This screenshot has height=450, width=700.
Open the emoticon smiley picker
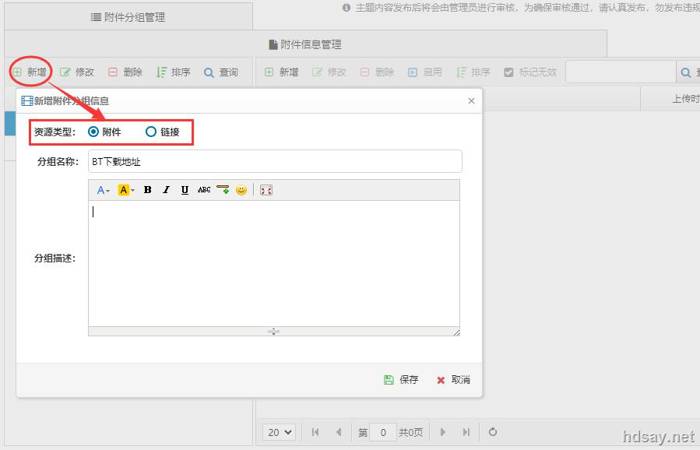point(242,190)
